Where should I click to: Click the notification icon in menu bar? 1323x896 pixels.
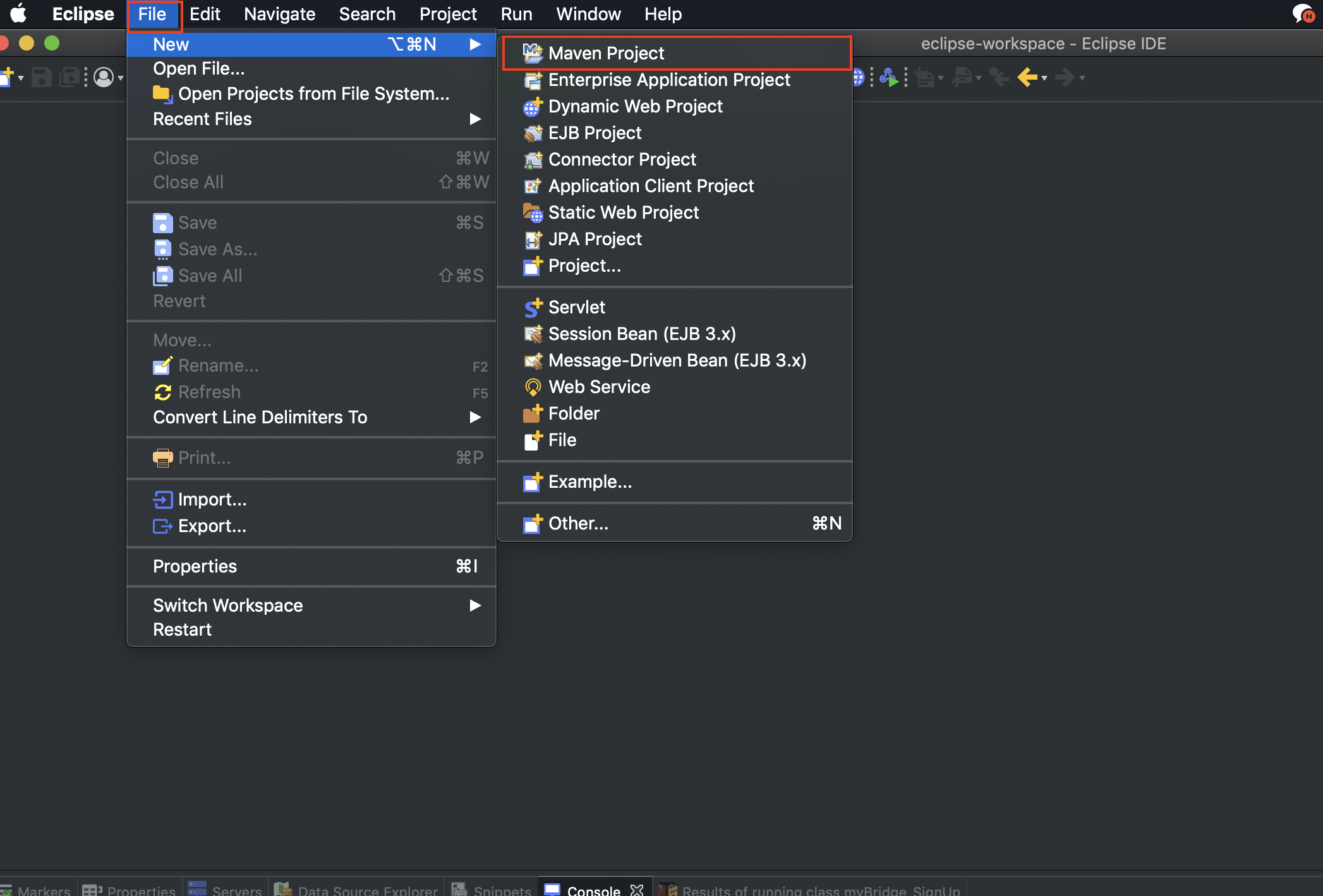point(1303,14)
